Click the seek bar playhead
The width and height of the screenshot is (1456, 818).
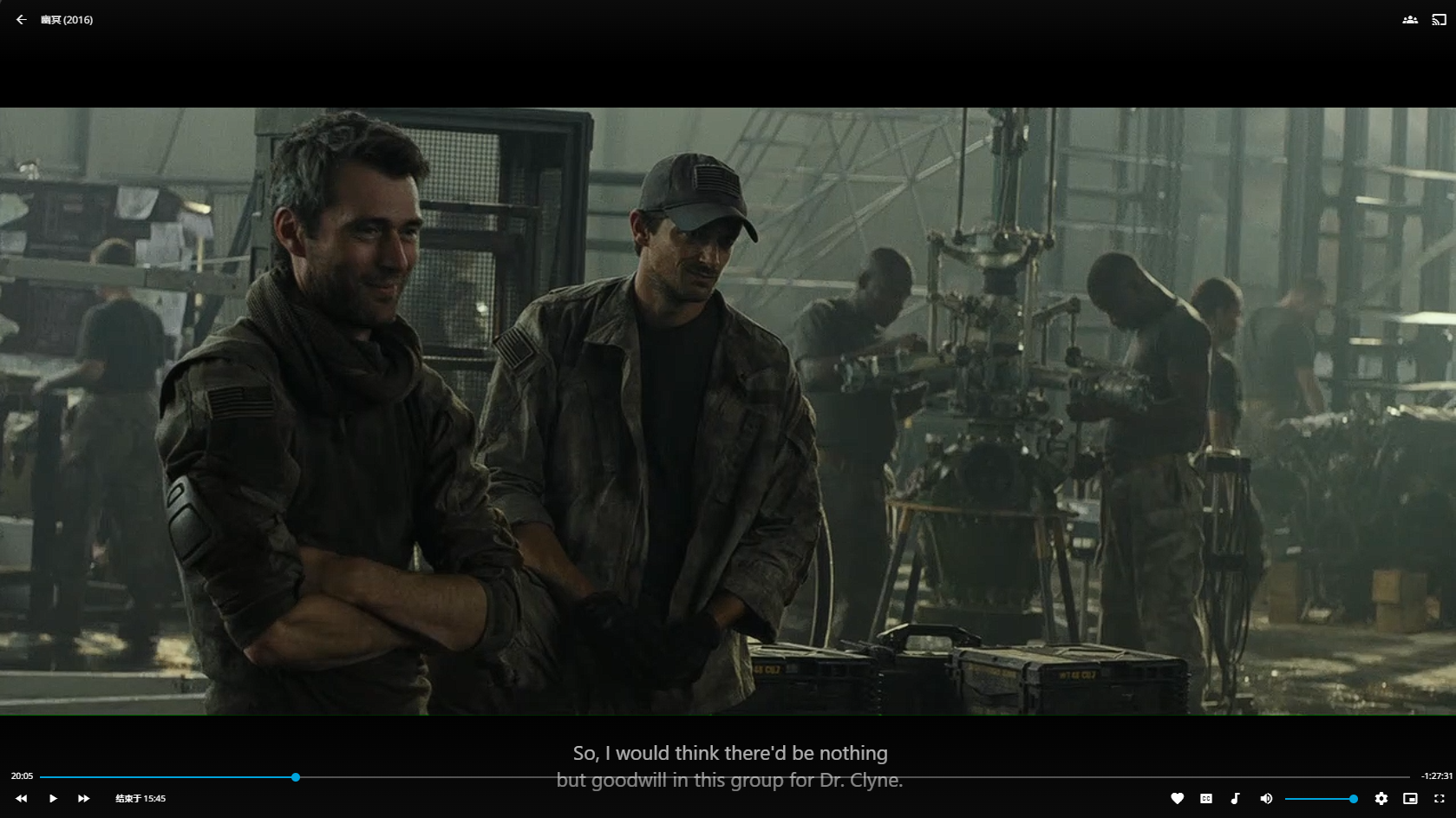tap(296, 777)
